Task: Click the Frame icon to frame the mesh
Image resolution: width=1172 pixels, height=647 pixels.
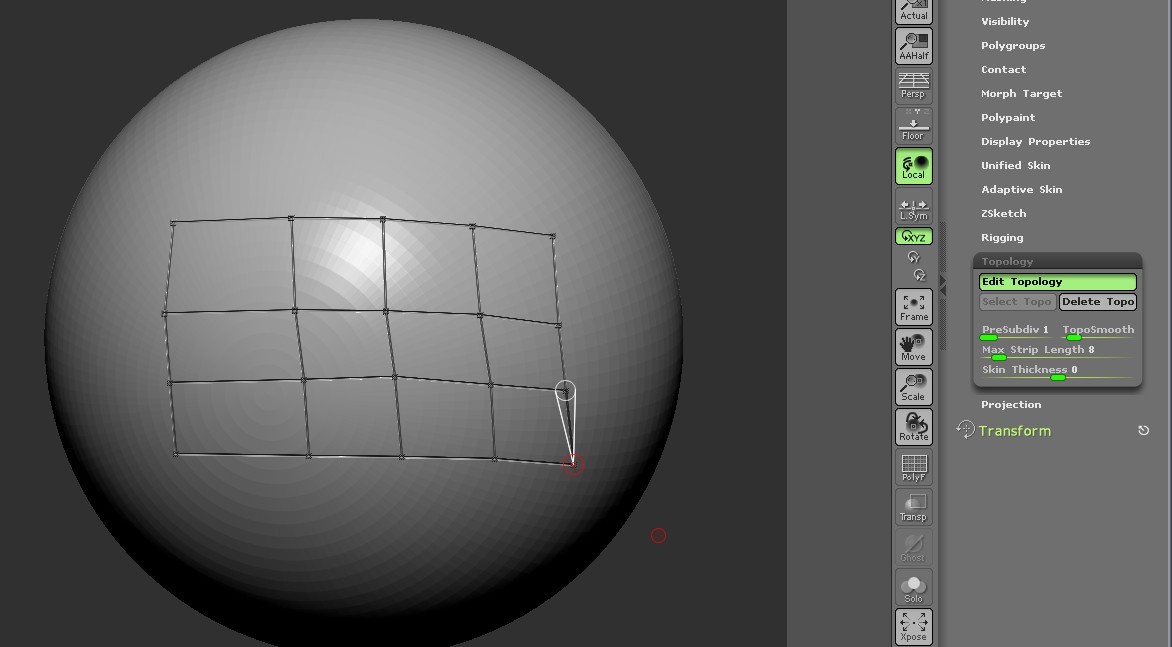Action: 913,306
